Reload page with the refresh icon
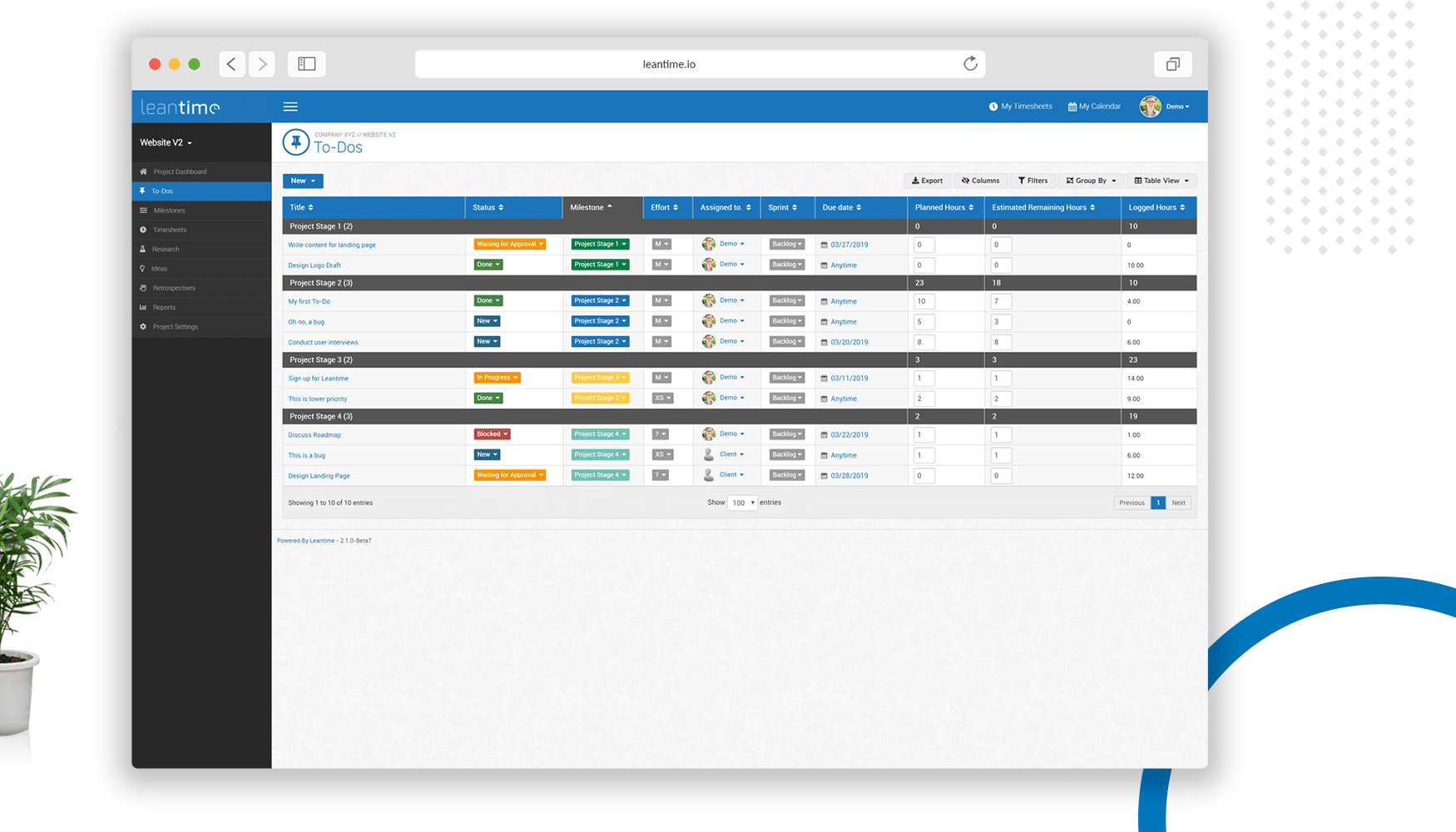This screenshot has height=832, width=1456. [x=970, y=64]
